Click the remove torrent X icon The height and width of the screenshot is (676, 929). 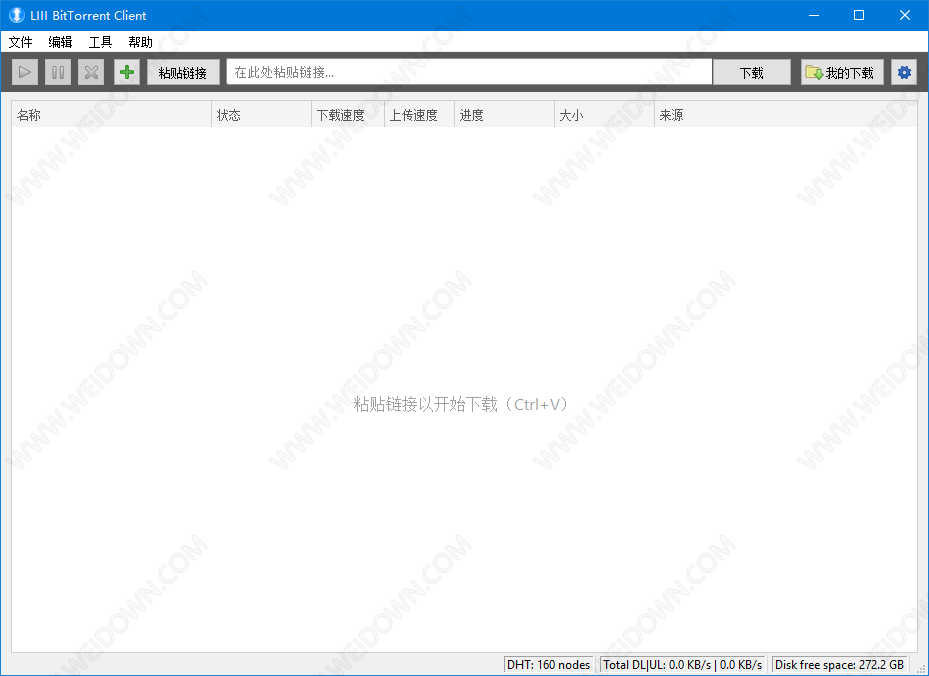click(x=91, y=72)
